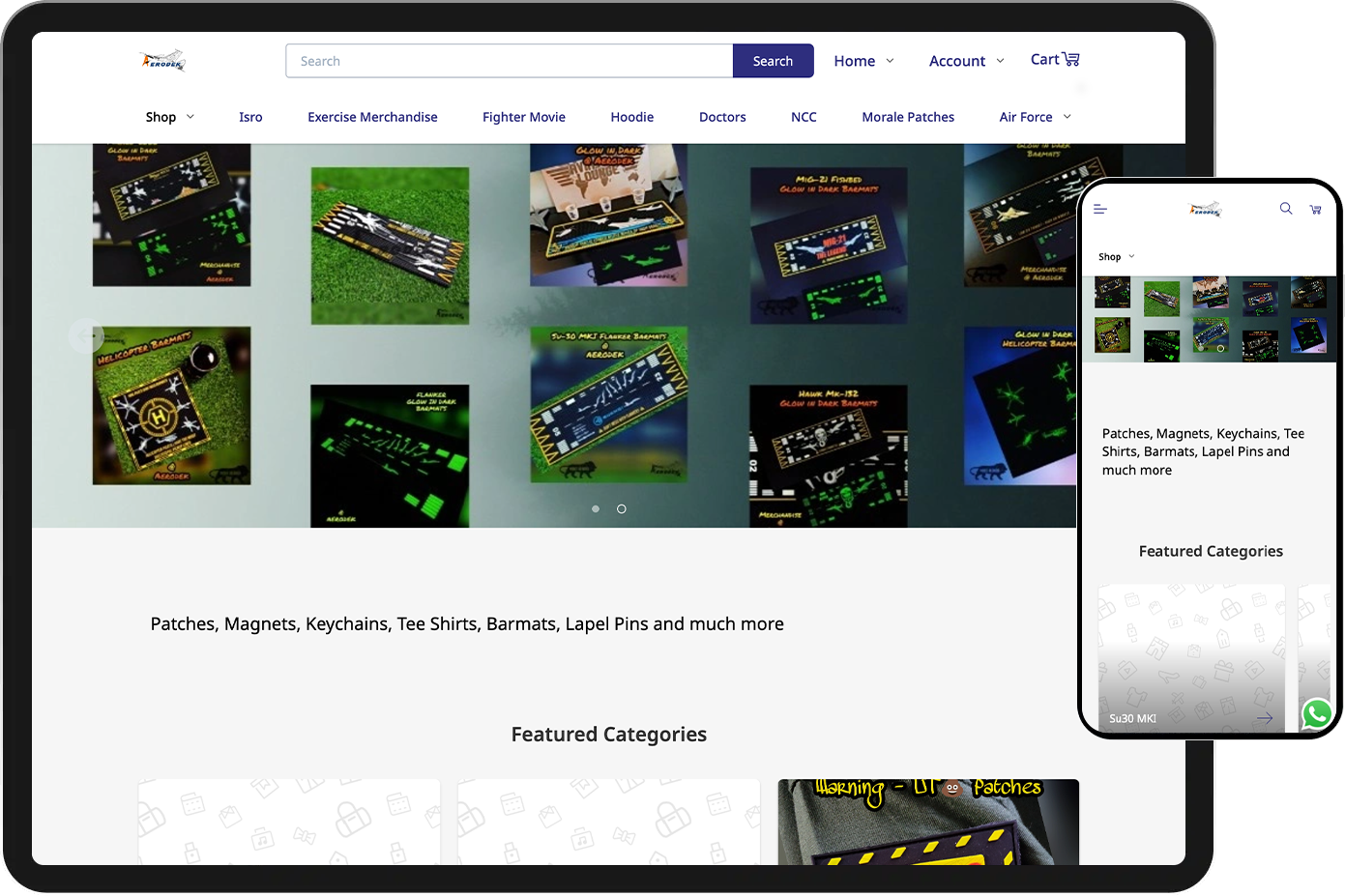Click the previous slide arrow on carousel
The height and width of the screenshot is (896, 1345).
[86, 335]
